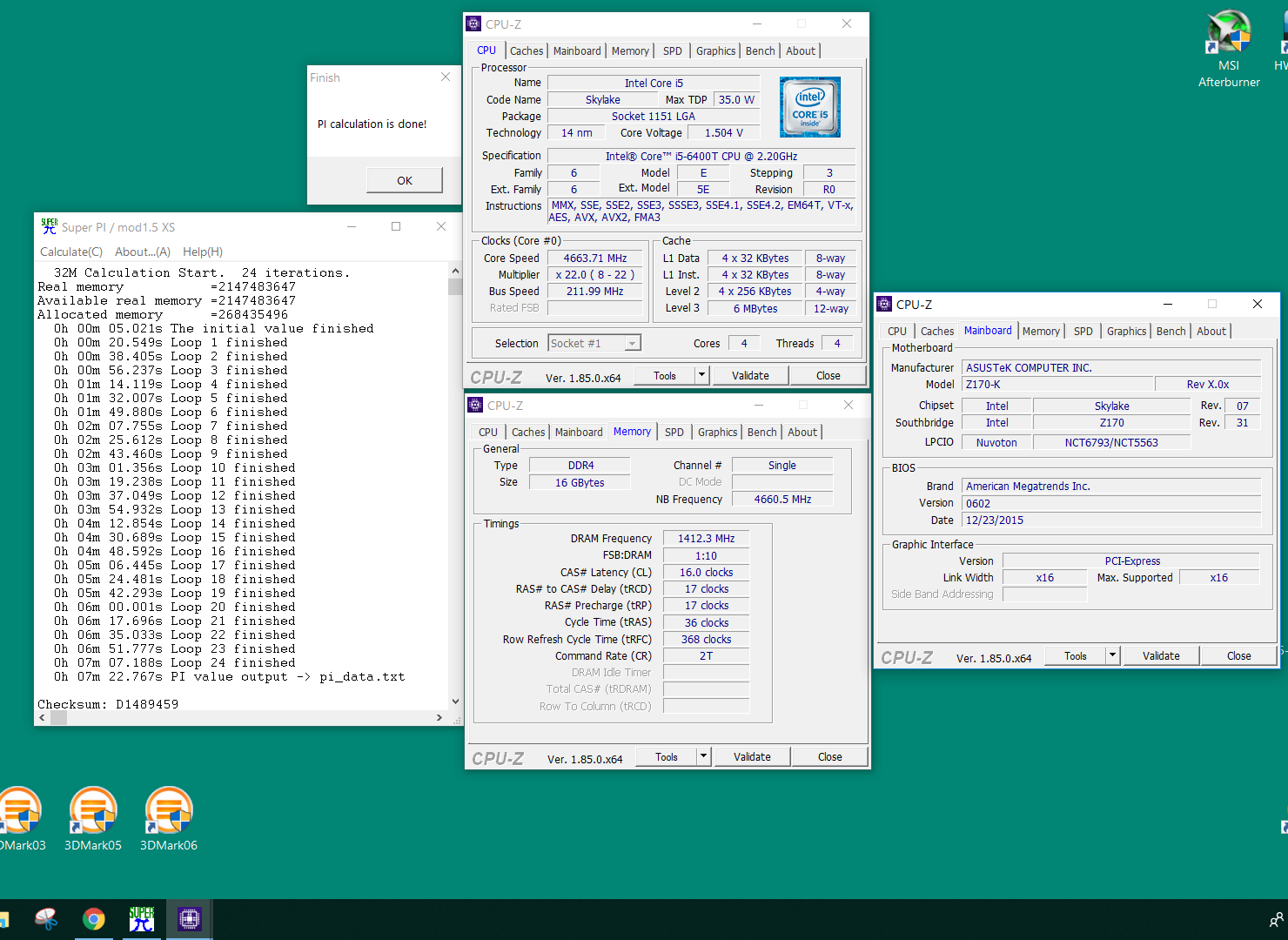Click the Core Speed value 4663.71 MHz
1288x940 pixels.
(595, 258)
